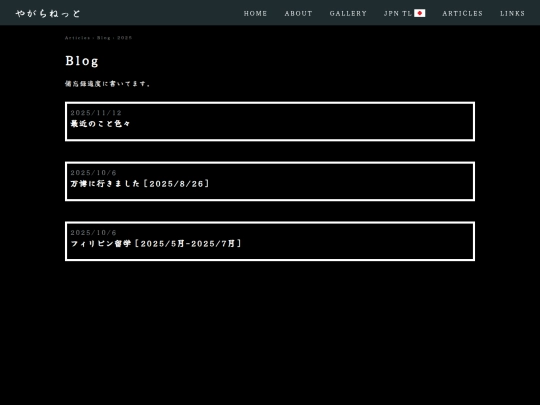Open the GALLERY section
This screenshot has width=540, height=405.
pyautogui.click(x=348, y=13)
